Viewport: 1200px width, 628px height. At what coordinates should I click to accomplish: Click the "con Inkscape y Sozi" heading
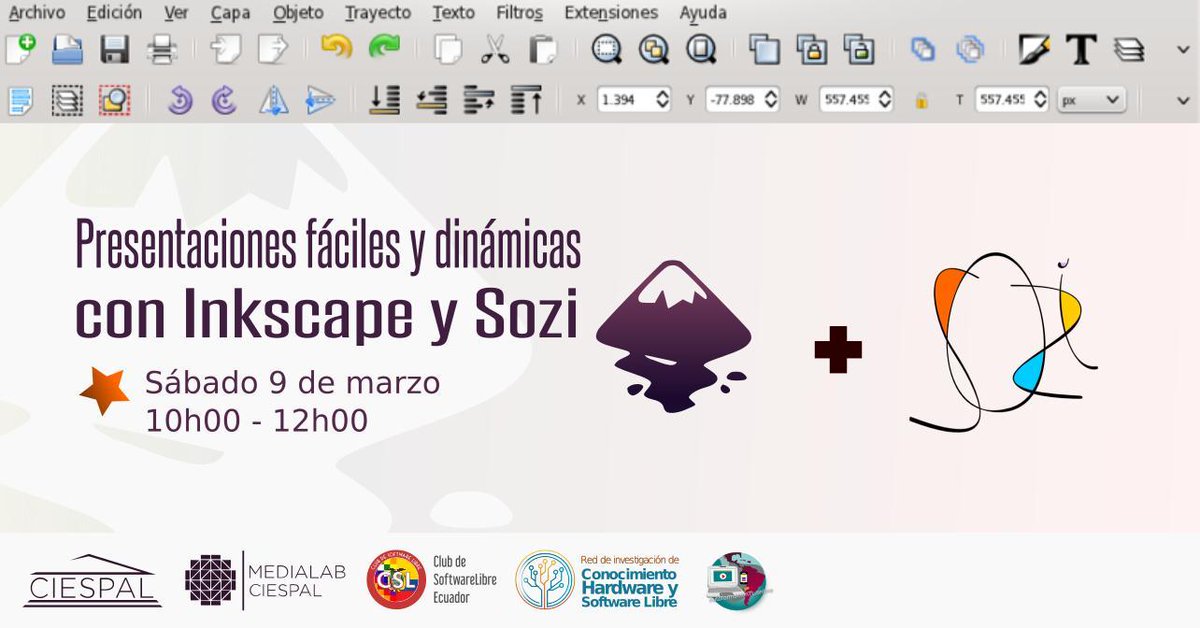[x=327, y=314]
